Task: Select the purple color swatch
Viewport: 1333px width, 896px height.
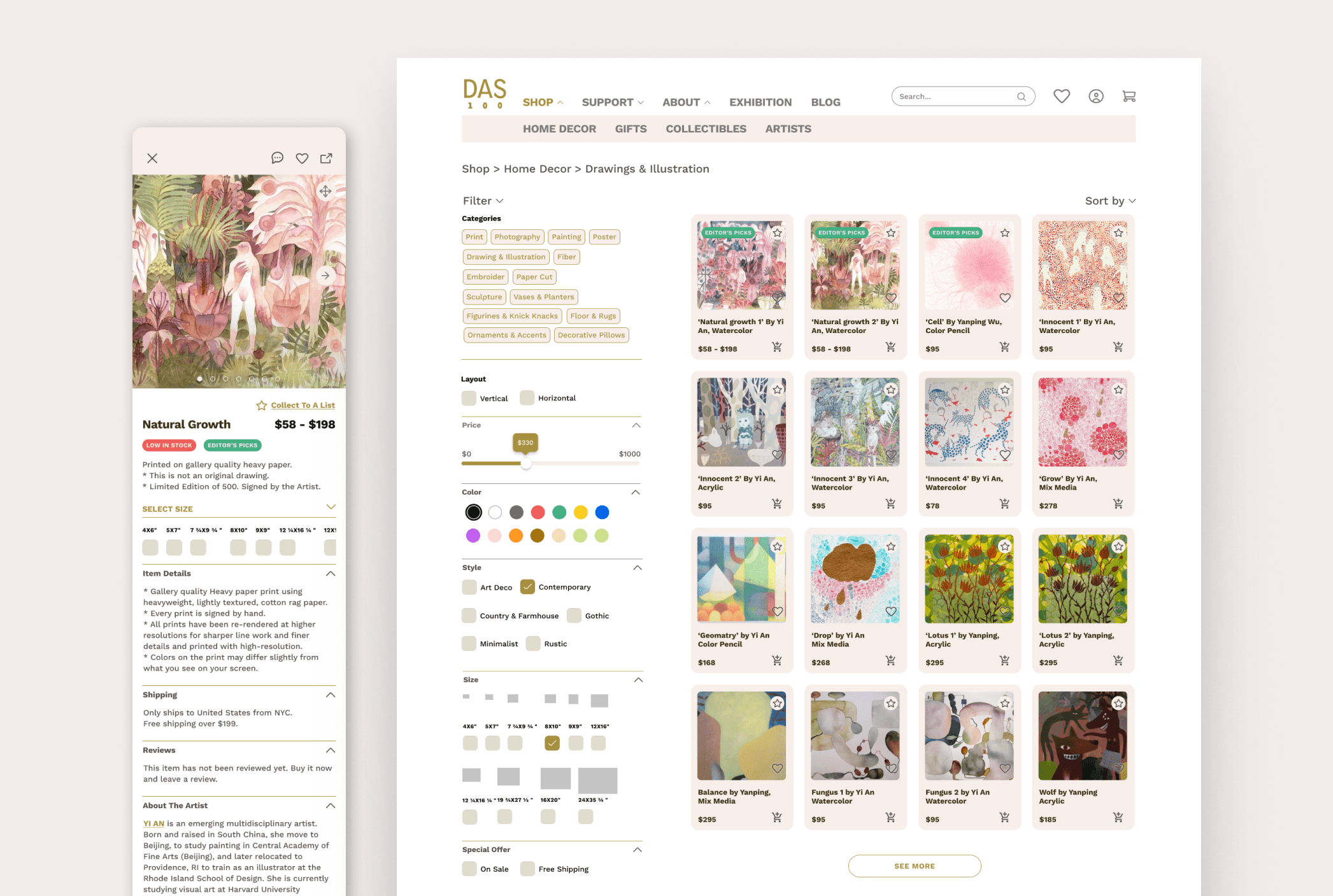Action: point(473,536)
